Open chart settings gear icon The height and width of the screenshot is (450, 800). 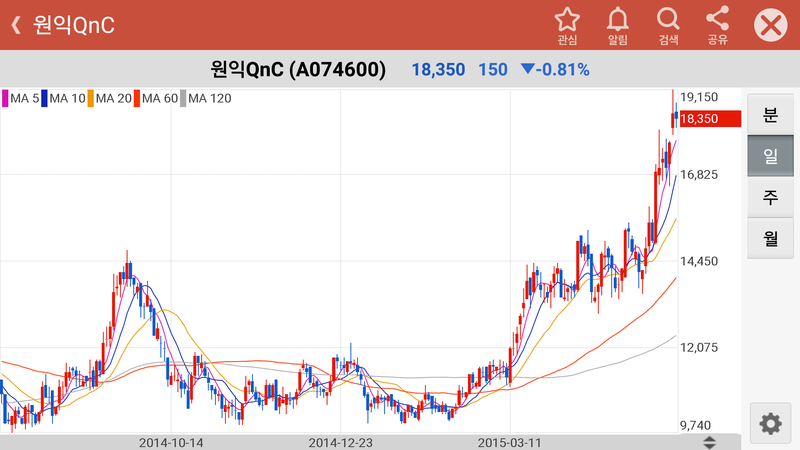[x=770, y=423]
